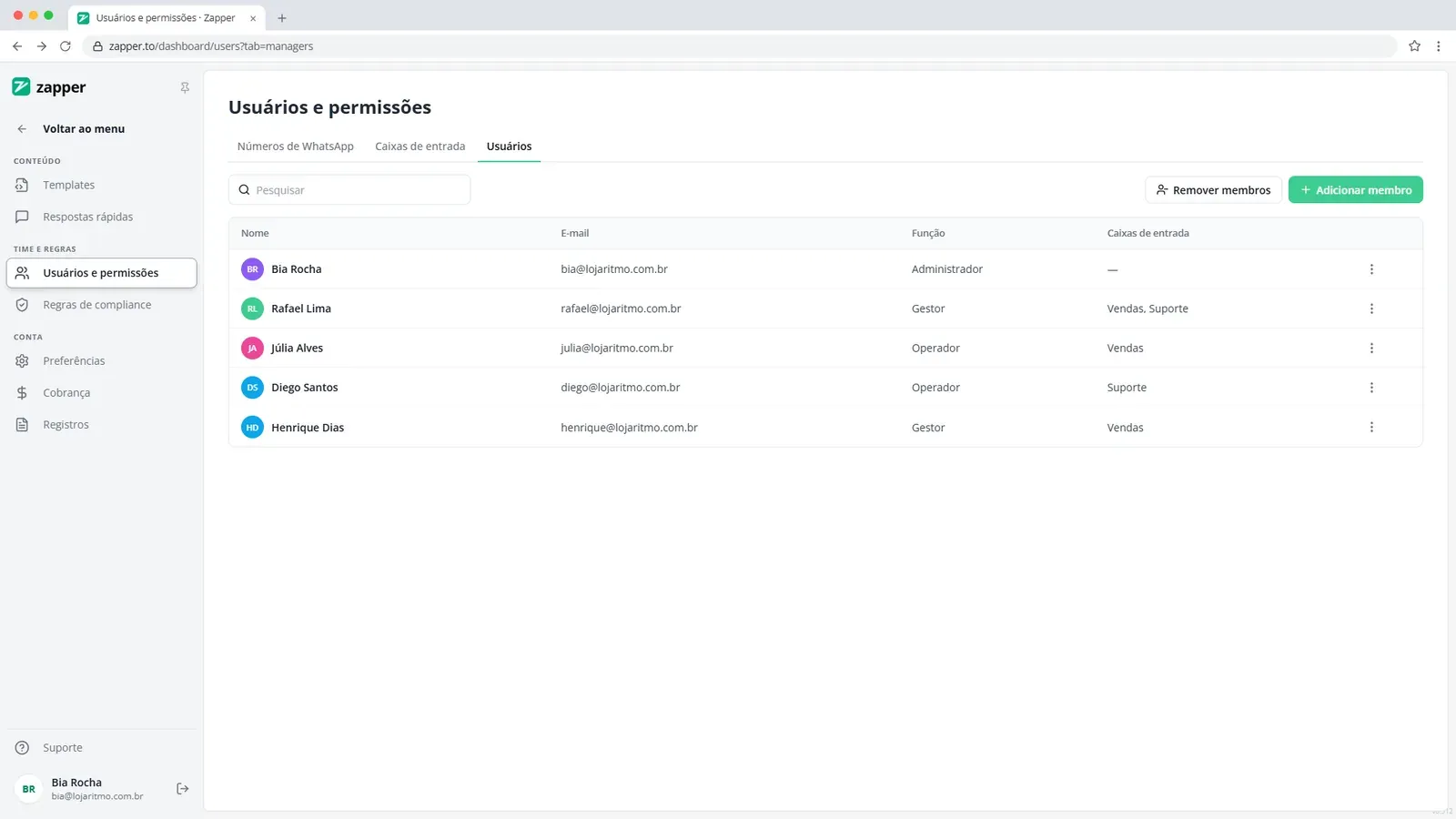Switch to the Caixas de entrada tab
Viewport: 1456px width, 819px height.
coord(420,147)
